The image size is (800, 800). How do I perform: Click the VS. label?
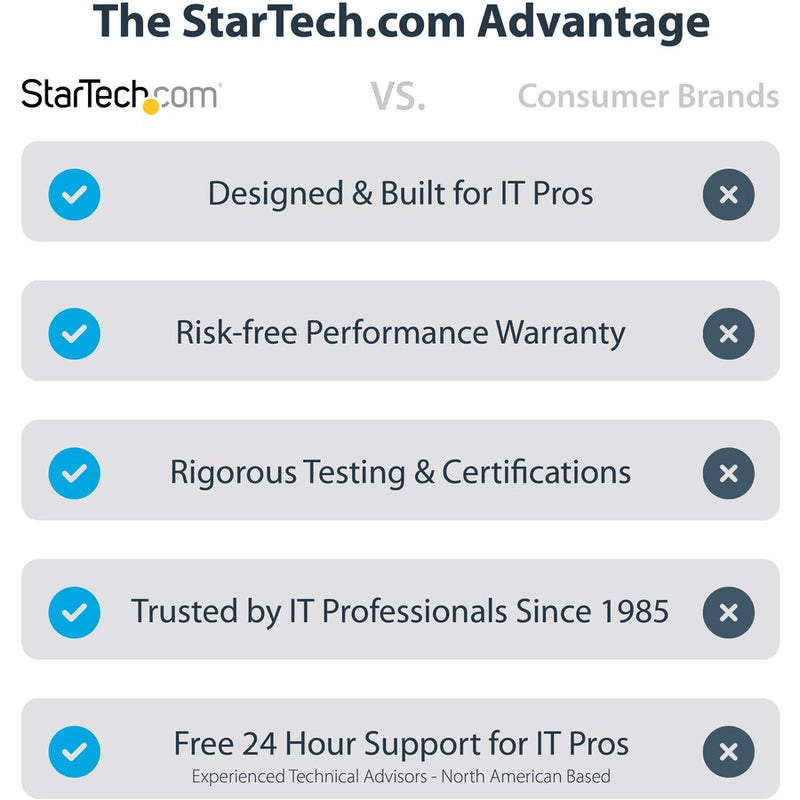point(398,96)
